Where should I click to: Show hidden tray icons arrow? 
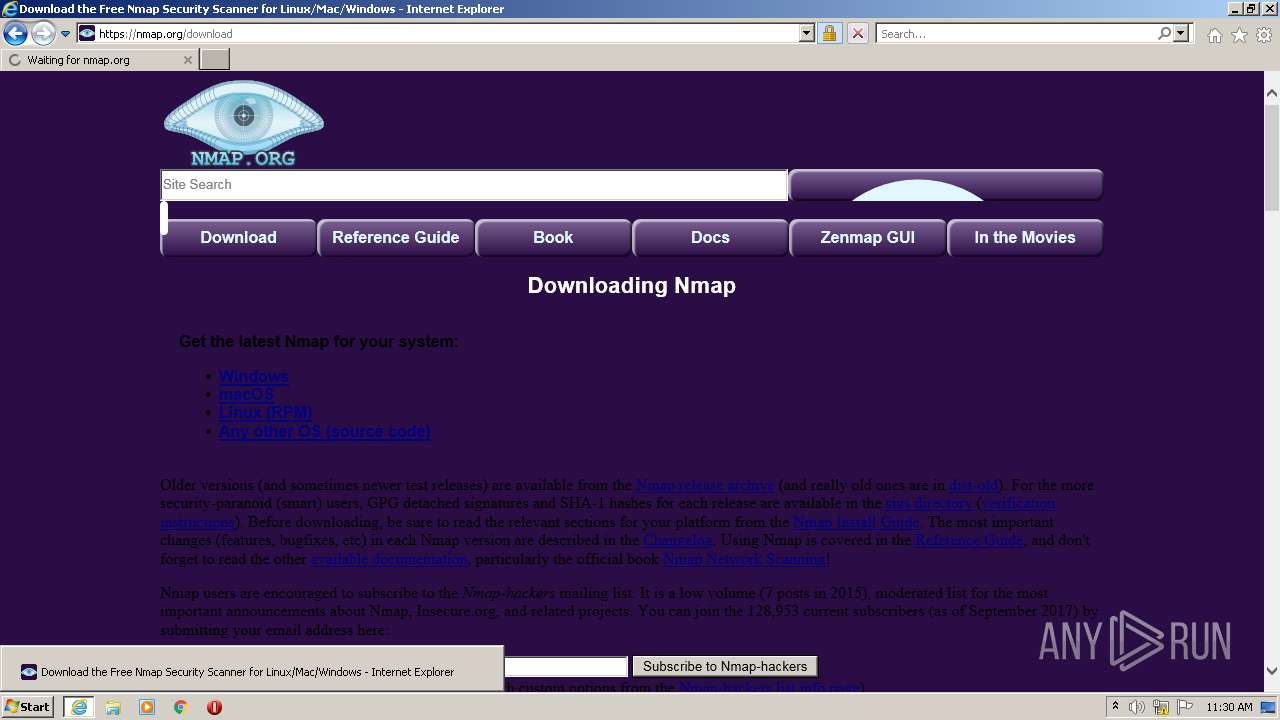pyautogui.click(x=1116, y=707)
